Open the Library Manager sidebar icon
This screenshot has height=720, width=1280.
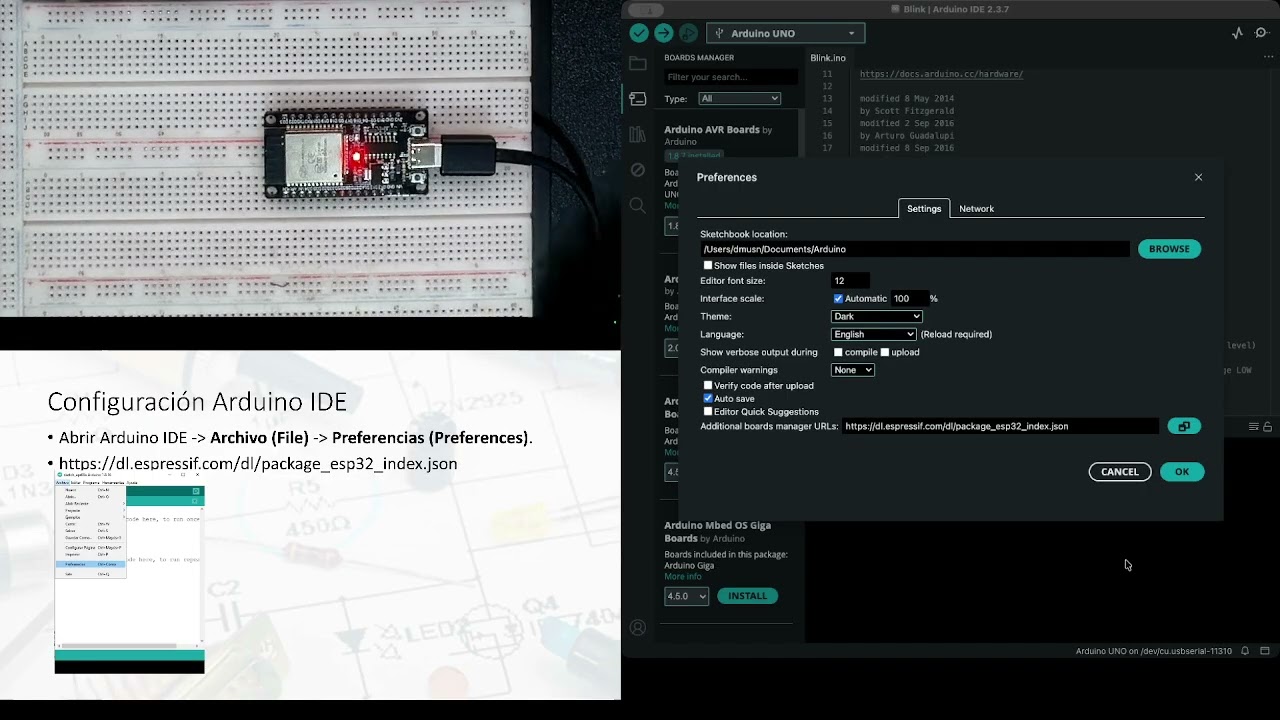(638, 135)
